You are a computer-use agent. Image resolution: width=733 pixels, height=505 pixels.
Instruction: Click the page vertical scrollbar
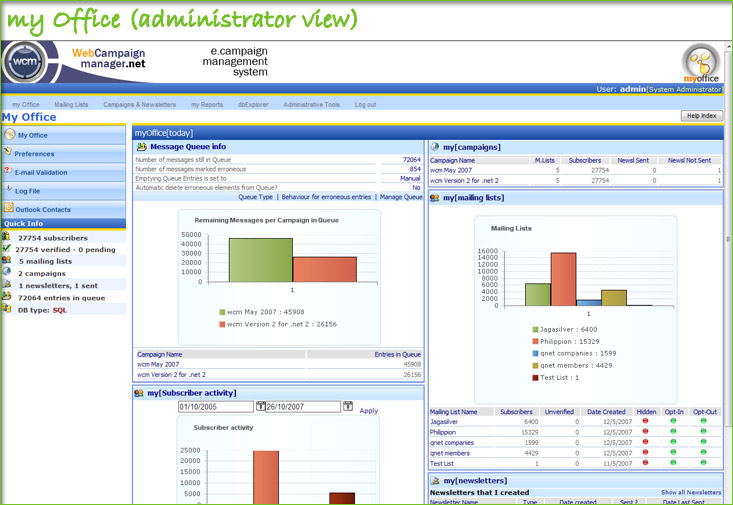728,238
